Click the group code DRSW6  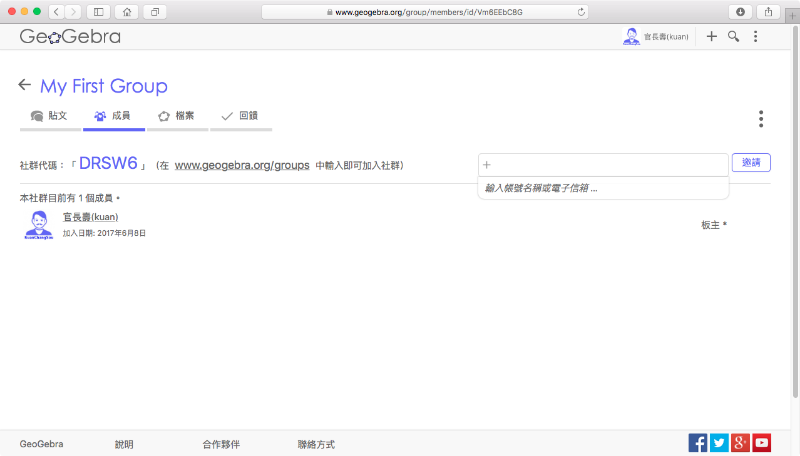[x=108, y=163]
